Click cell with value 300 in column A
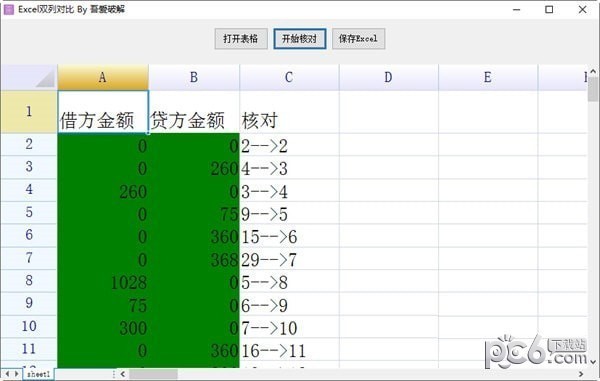The image size is (600, 381). (103, 327)
